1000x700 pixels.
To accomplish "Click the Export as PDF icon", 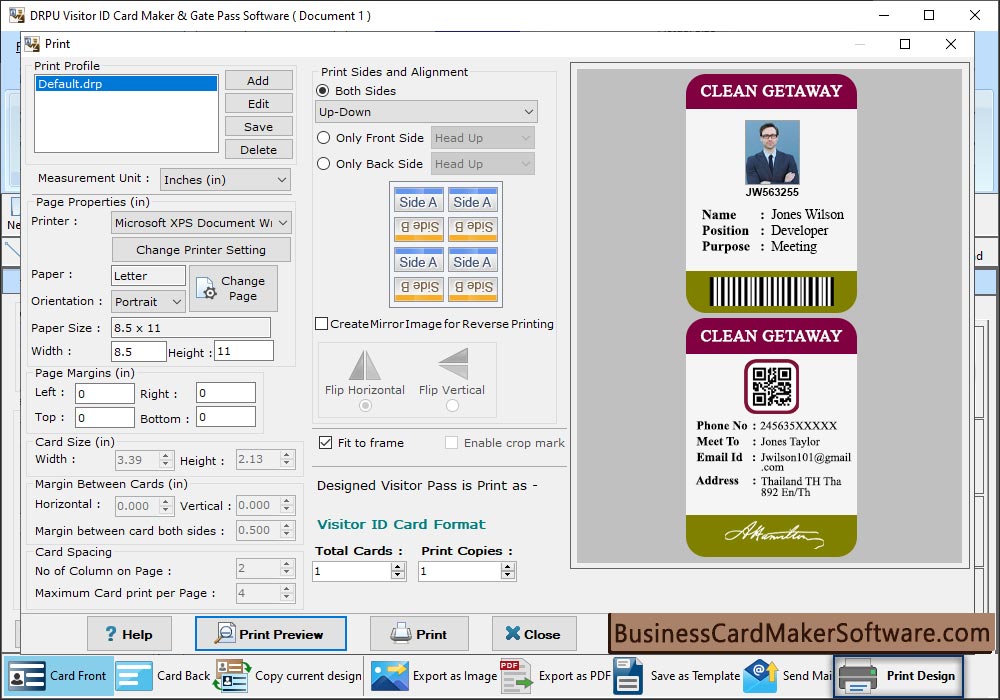I will tap(515, 676).
